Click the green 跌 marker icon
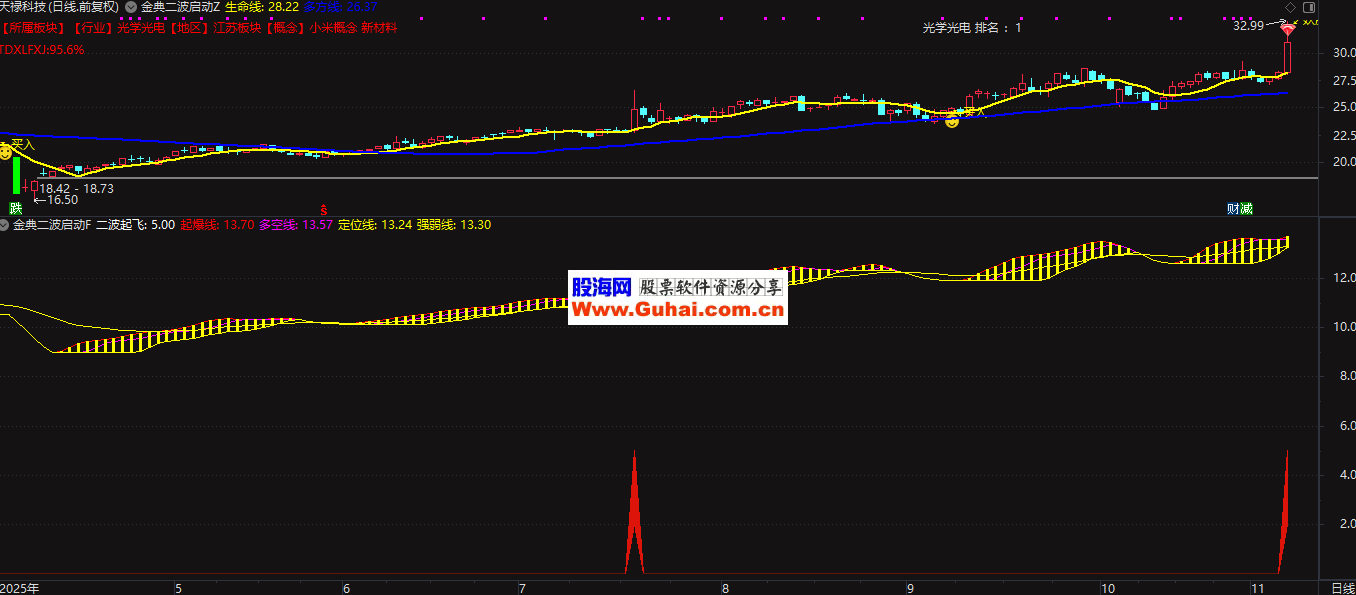 click(15, 209)
